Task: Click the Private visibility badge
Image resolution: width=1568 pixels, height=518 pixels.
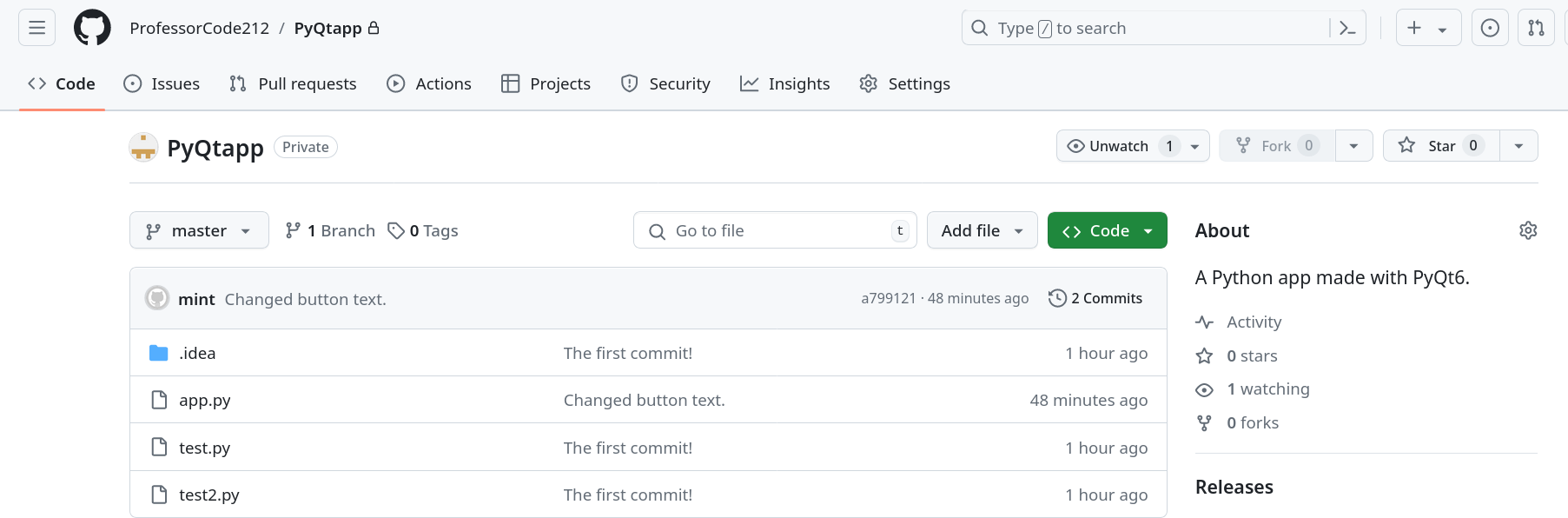Action: click(306, 147)
